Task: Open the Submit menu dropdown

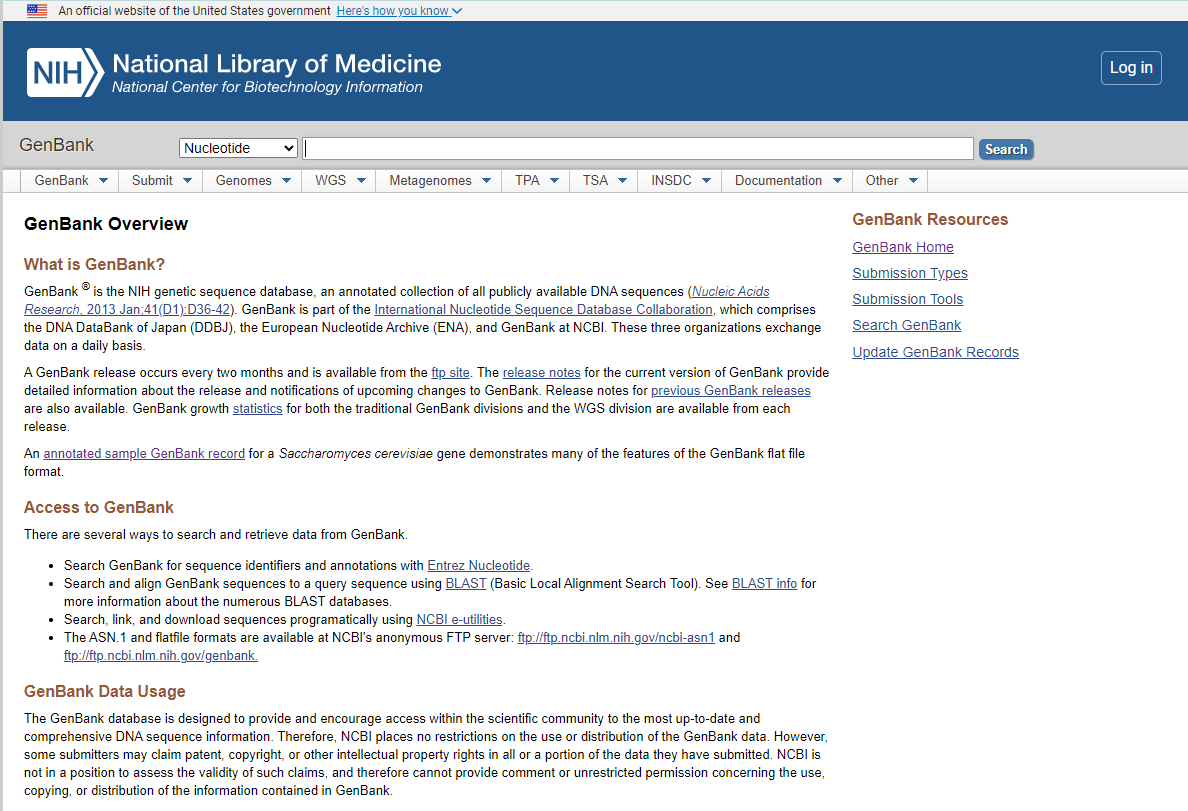Action: point(161,180)
